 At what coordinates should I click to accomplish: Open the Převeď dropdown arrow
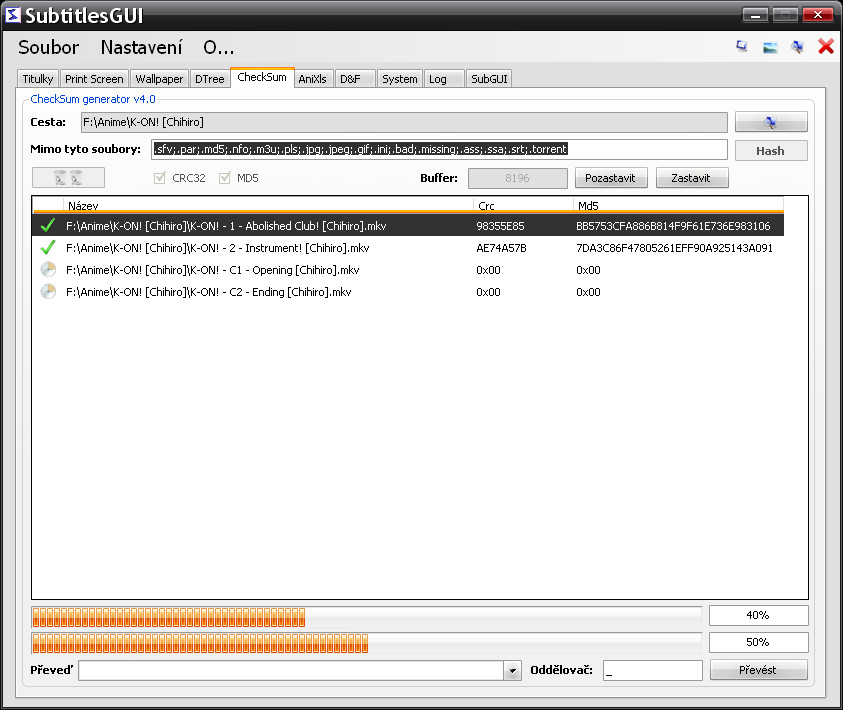pyautogui.click(x=512, y=670)
